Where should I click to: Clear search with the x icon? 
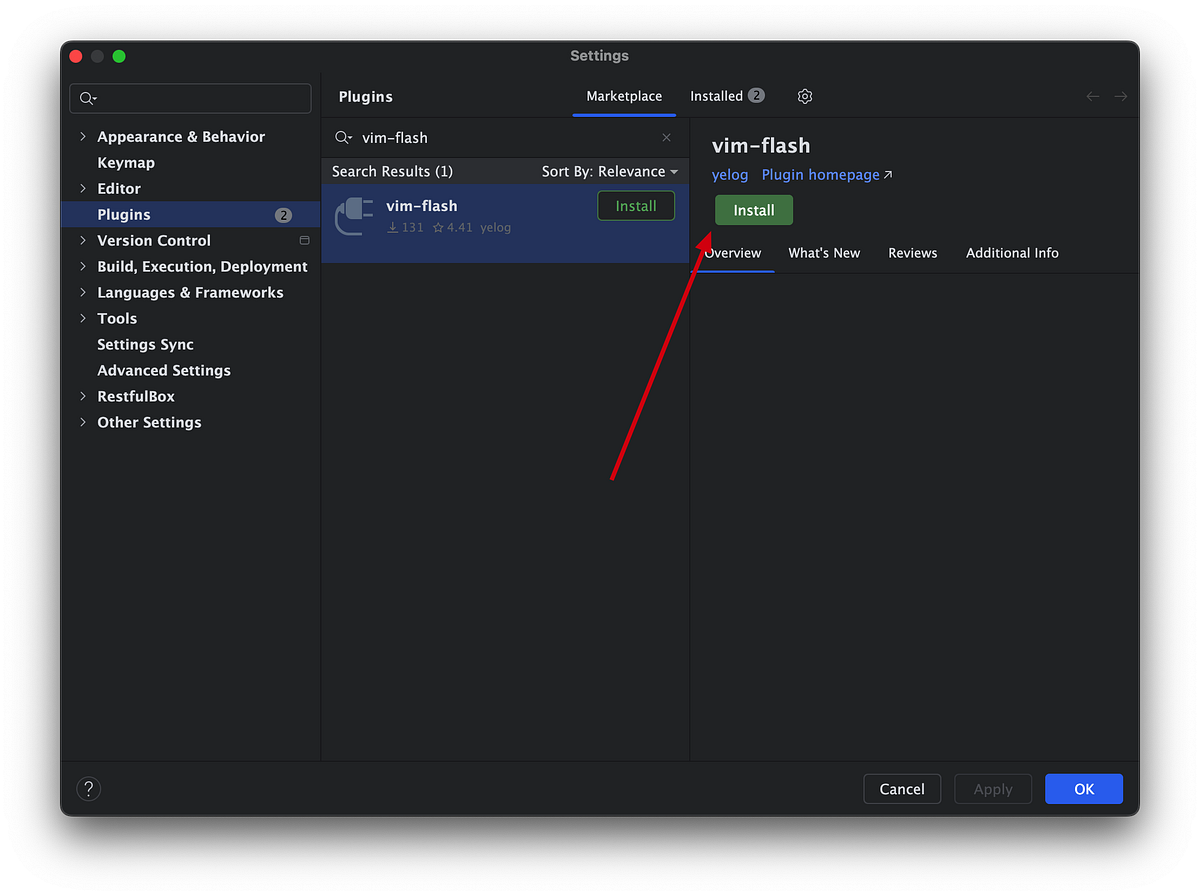[x=666, y=137]
